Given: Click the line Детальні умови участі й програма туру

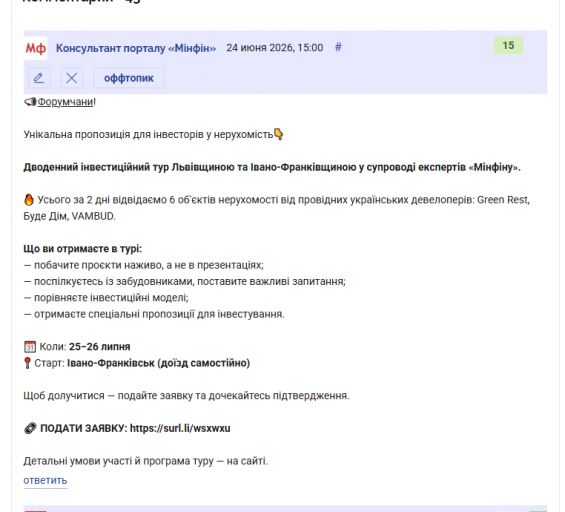Looking at the screenshot, I should (x=146, y=461).
